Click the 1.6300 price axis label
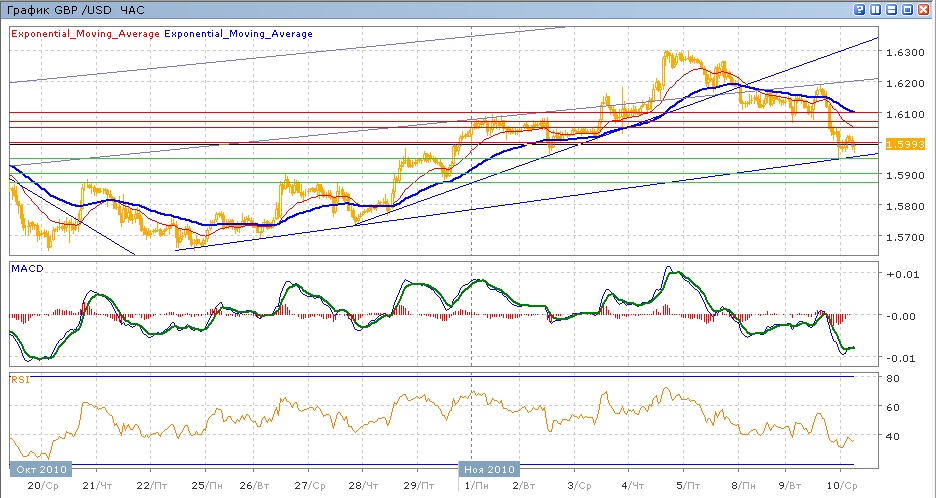This screenshot has width=936, height=498. [x=905, y=51]
